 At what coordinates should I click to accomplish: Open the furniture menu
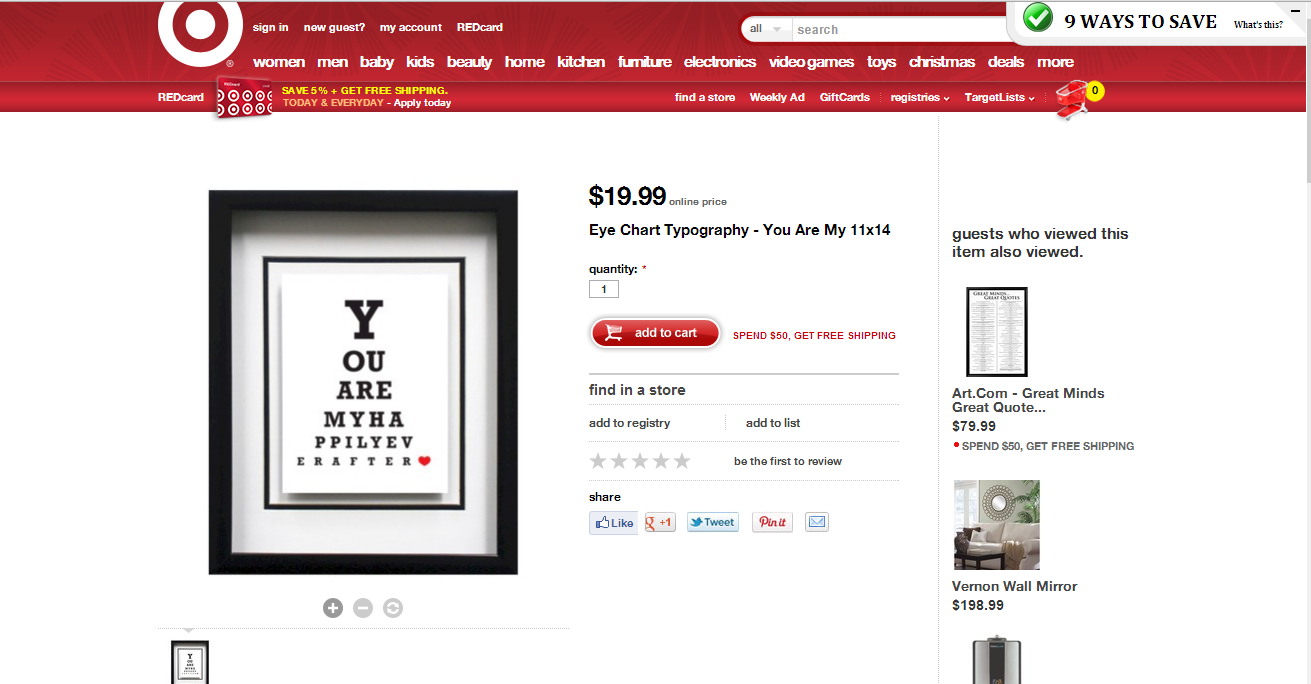(x=645, y=62)
